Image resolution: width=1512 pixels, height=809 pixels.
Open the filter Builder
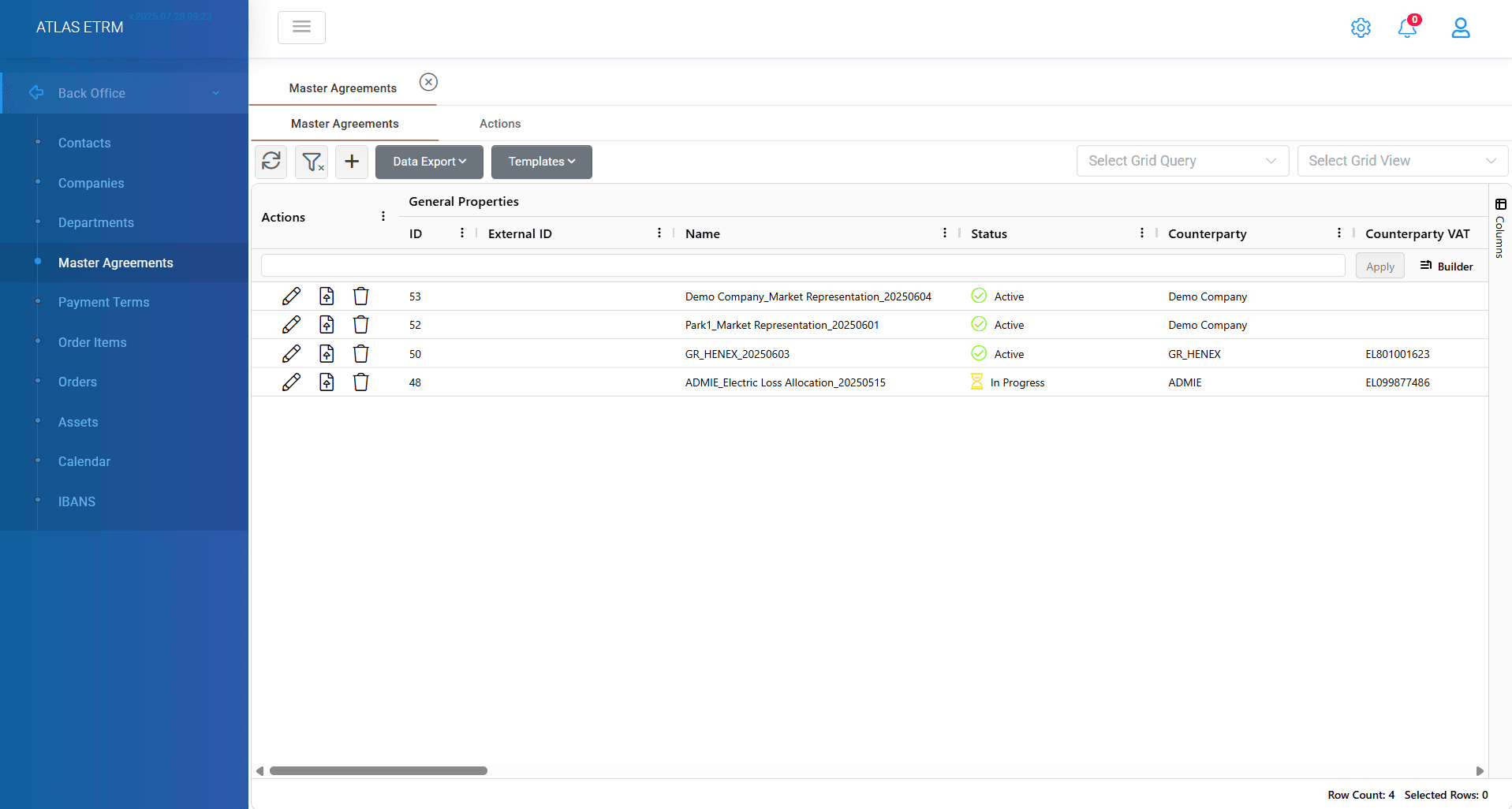click(x=1447, y=267)
